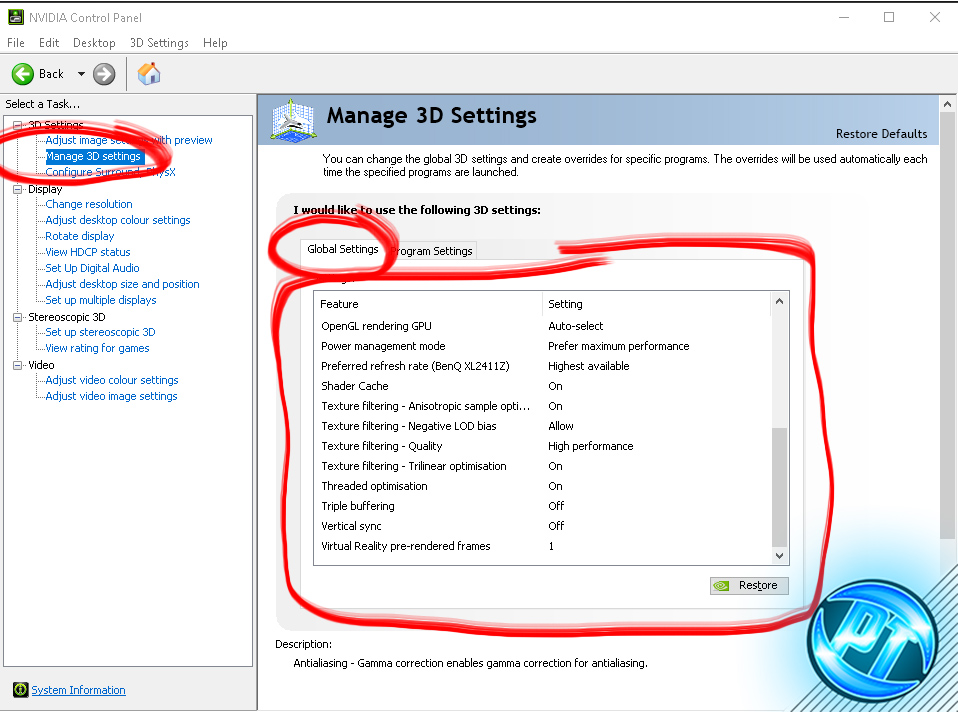This screenshot has width=958, height=712.
Task: Open Set up stereoscopic 3D task
Action: (100, 332)
